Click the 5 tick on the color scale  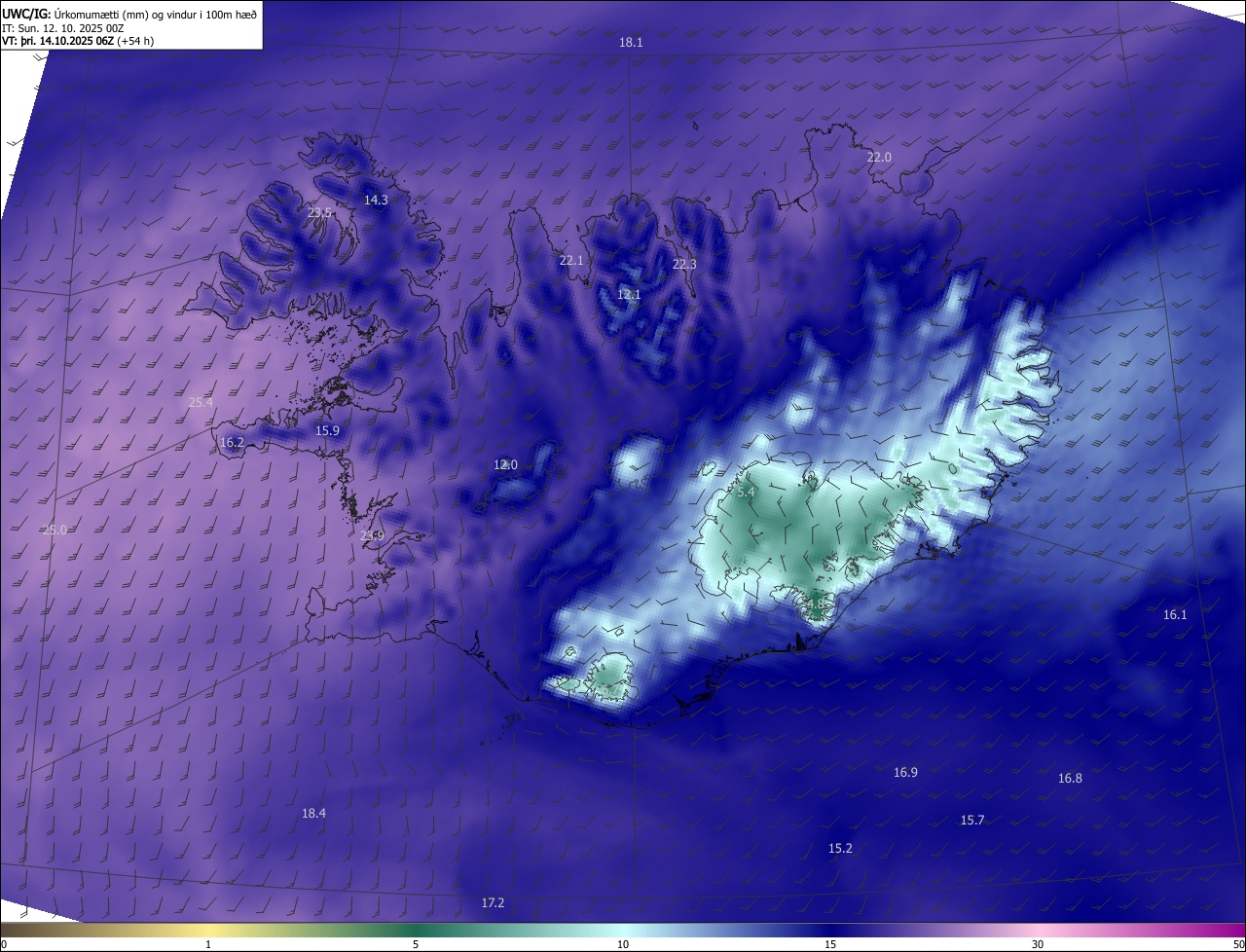tap(416, 944)
